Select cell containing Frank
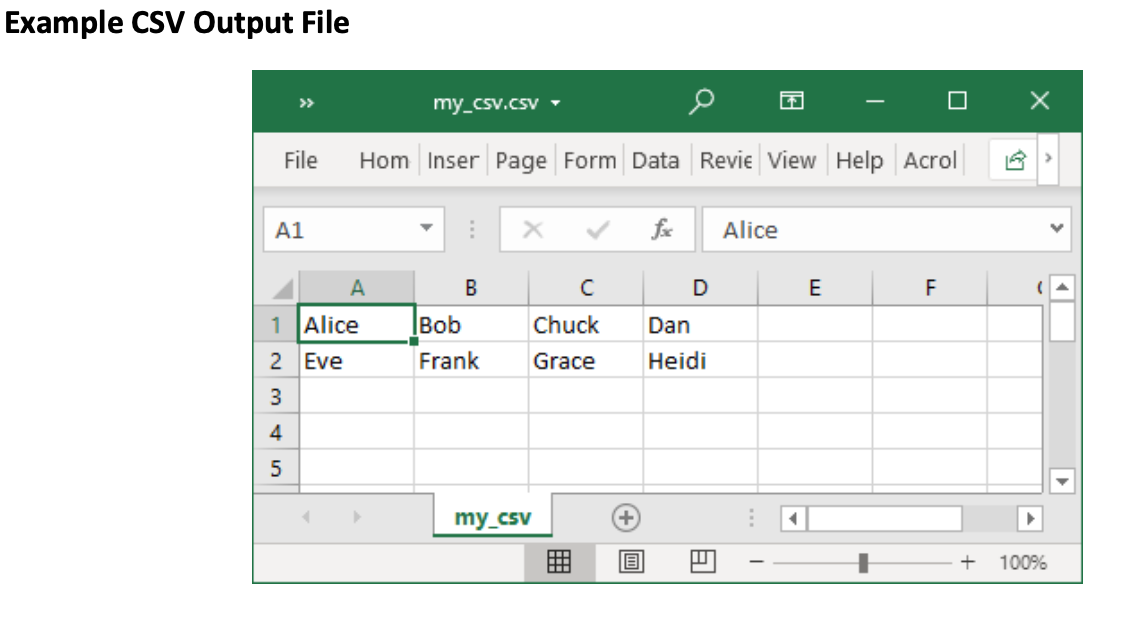 [471, 361]
